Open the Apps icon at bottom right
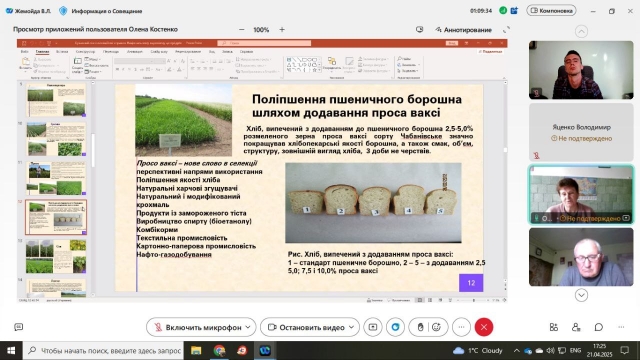Screen dimensions: 640x360 click(x=553, y=327)
